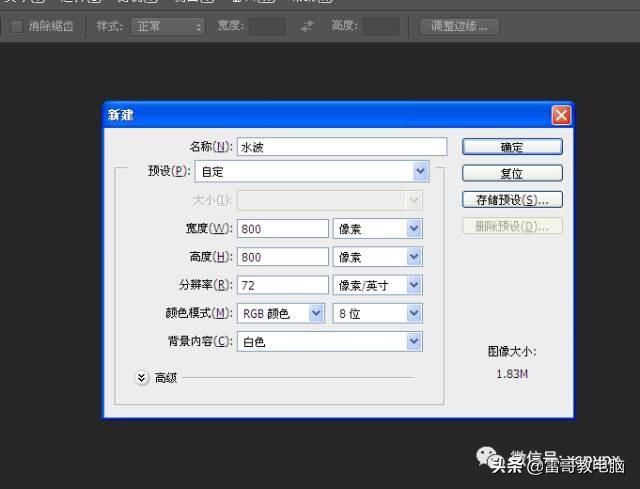Click the swap width and height icon
Image resolution: width=640 pixels, height=489 pixels.
[x=307, y=27]
